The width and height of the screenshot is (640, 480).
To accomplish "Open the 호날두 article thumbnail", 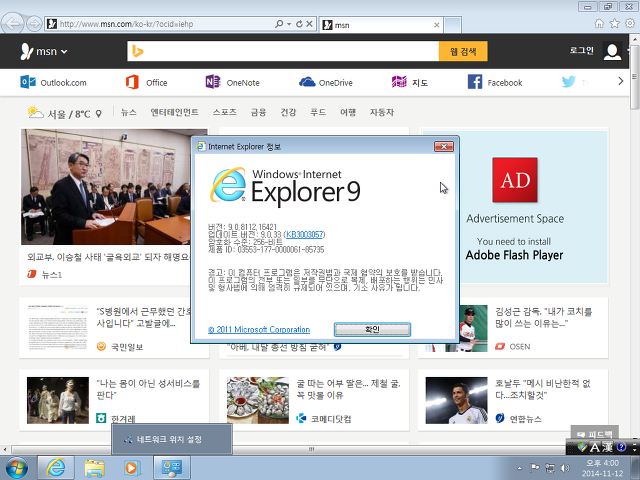I will click(456, 400).
